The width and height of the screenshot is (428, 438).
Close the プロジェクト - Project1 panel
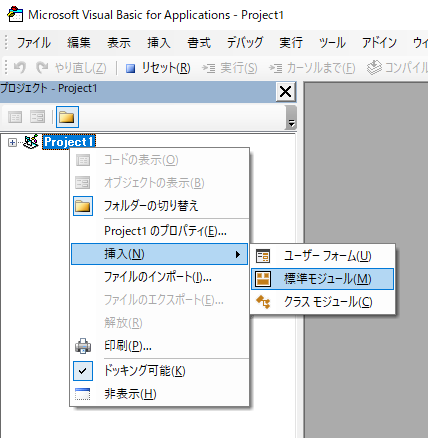tap(286, 91)
